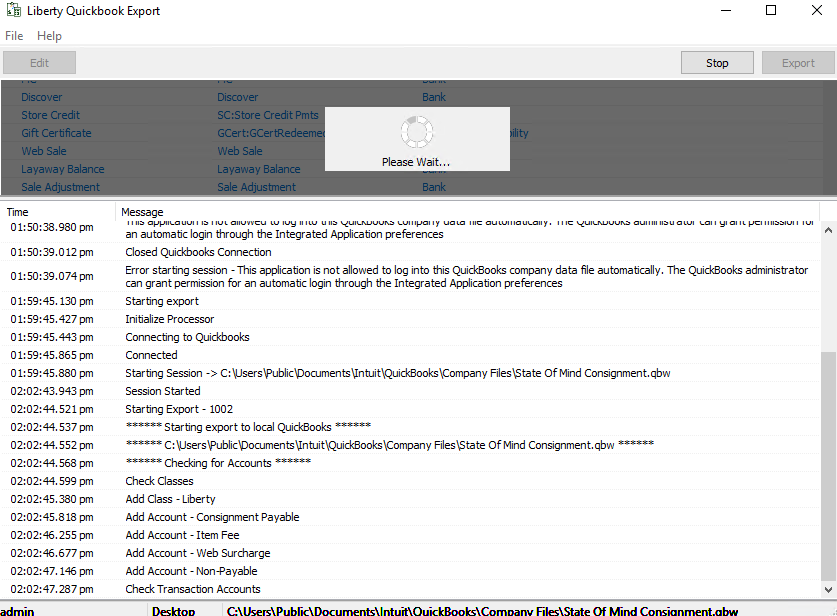837x616 pixels.
Task: Click the Liberty Quickbook Export app icon
Action: [x=14, y=10]
